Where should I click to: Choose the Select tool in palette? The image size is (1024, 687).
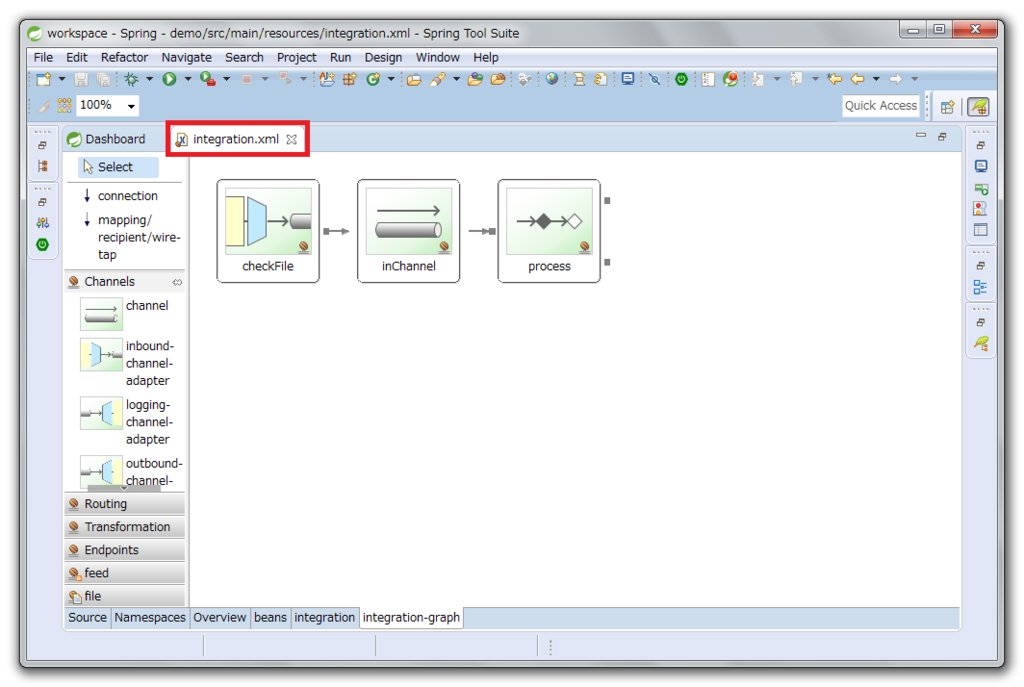pyautogui.click(x=119, y=167)
